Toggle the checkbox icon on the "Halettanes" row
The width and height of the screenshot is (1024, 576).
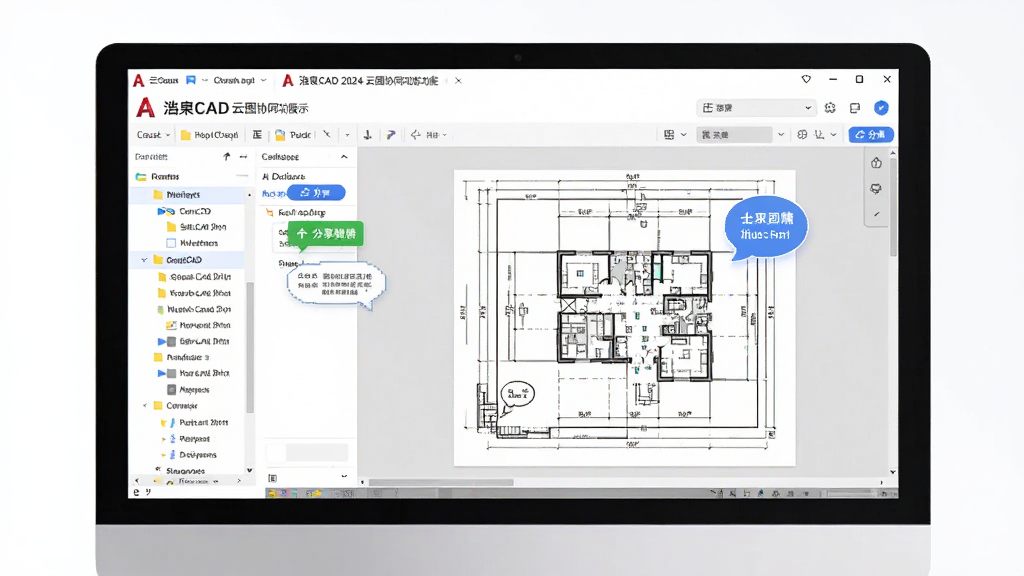[x=171, y=243]
